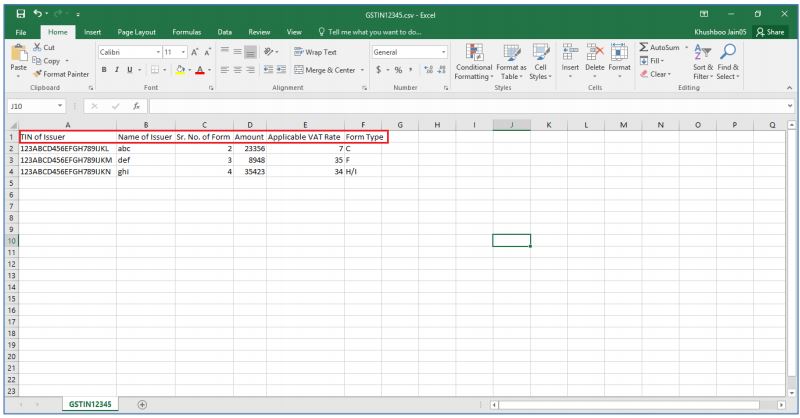Apply Comma Style format
The height and width of the screenshot is (418, 800).
(410, 69)
